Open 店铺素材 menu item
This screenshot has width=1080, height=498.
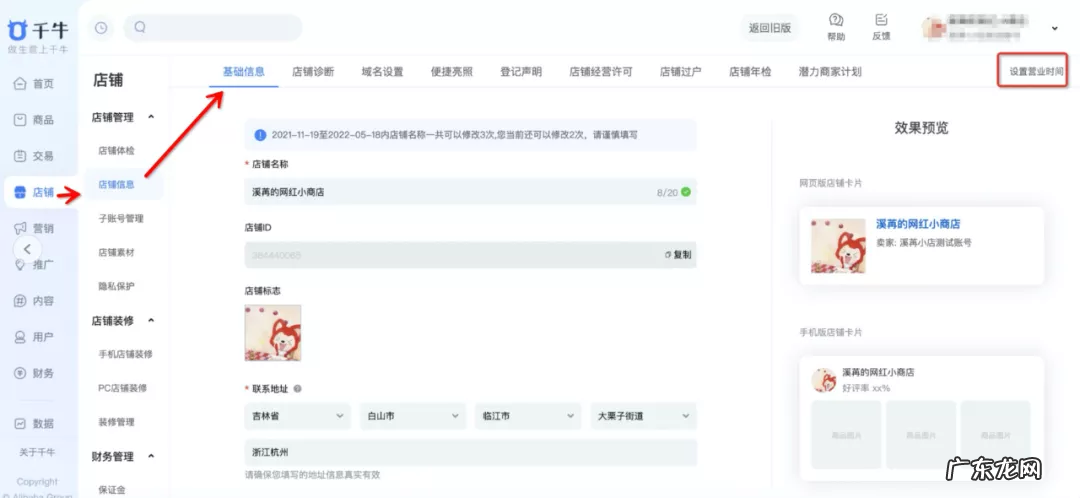(x=116, y=252)
